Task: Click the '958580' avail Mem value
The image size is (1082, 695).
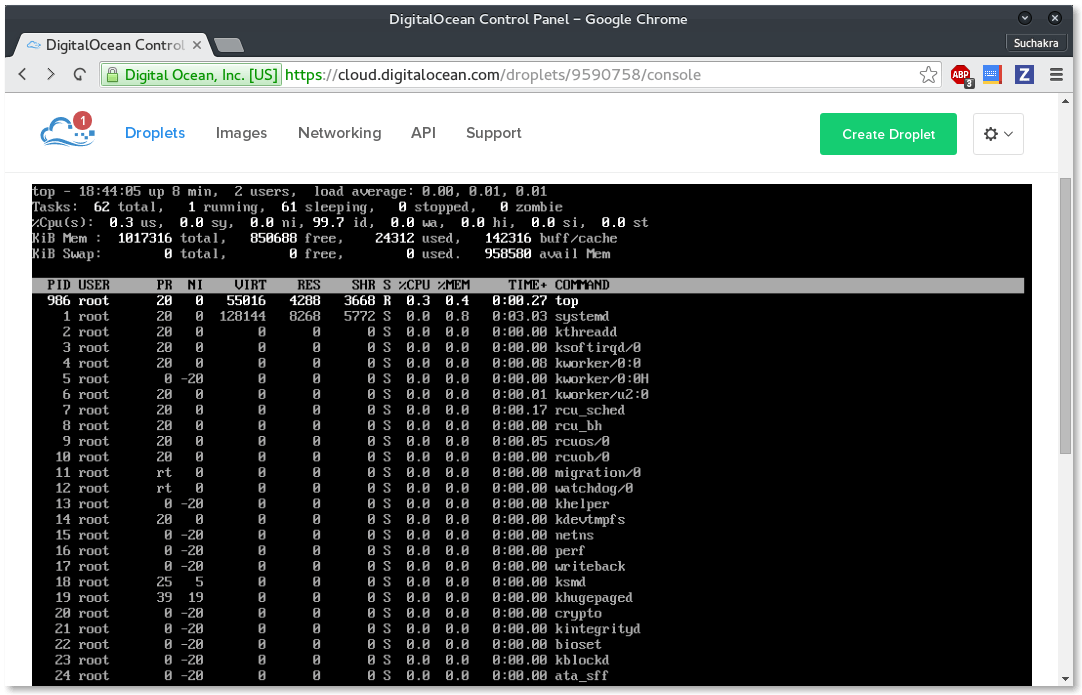Action: point(507,254)
